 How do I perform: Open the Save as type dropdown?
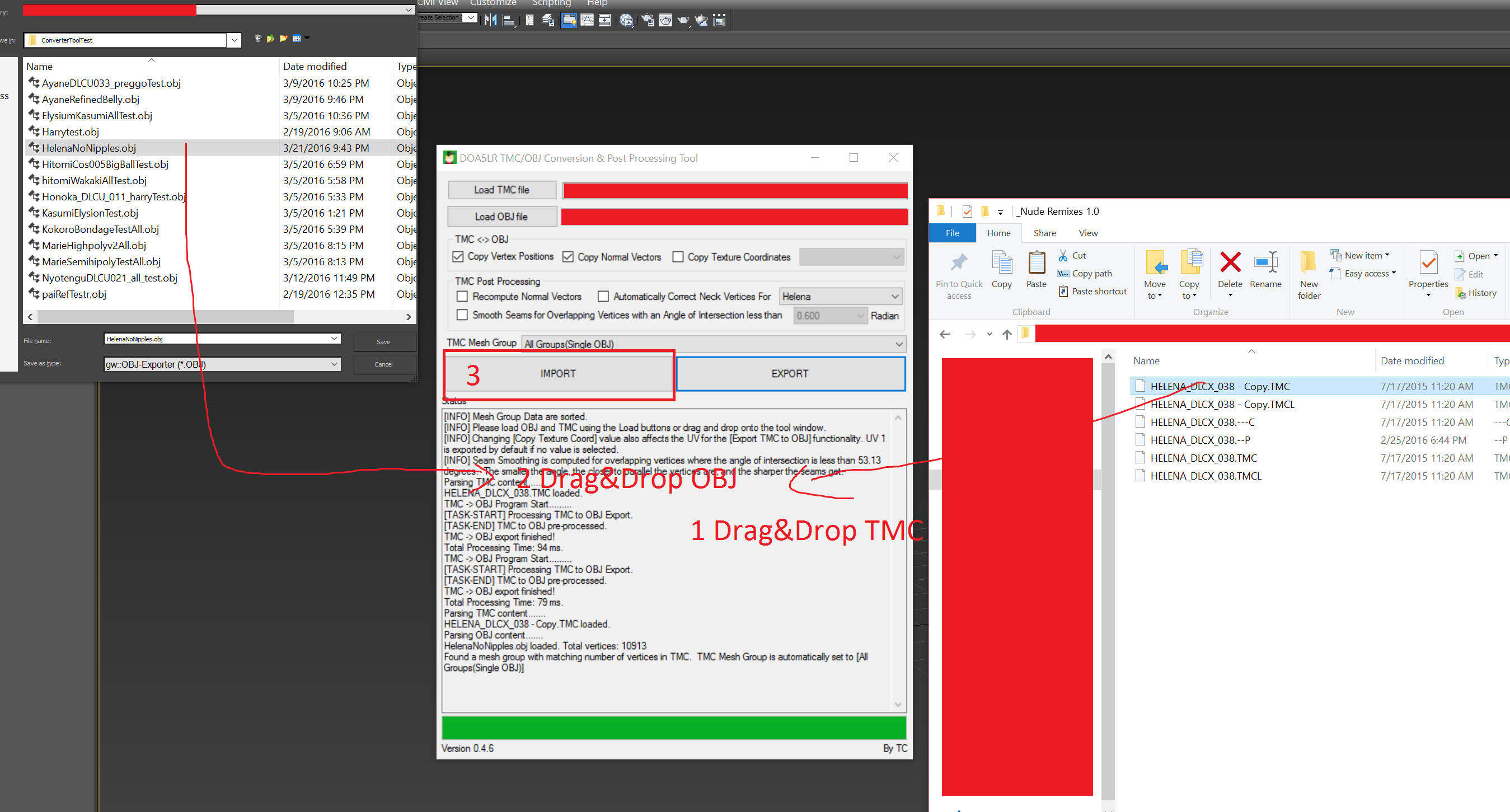click(334, 364)
